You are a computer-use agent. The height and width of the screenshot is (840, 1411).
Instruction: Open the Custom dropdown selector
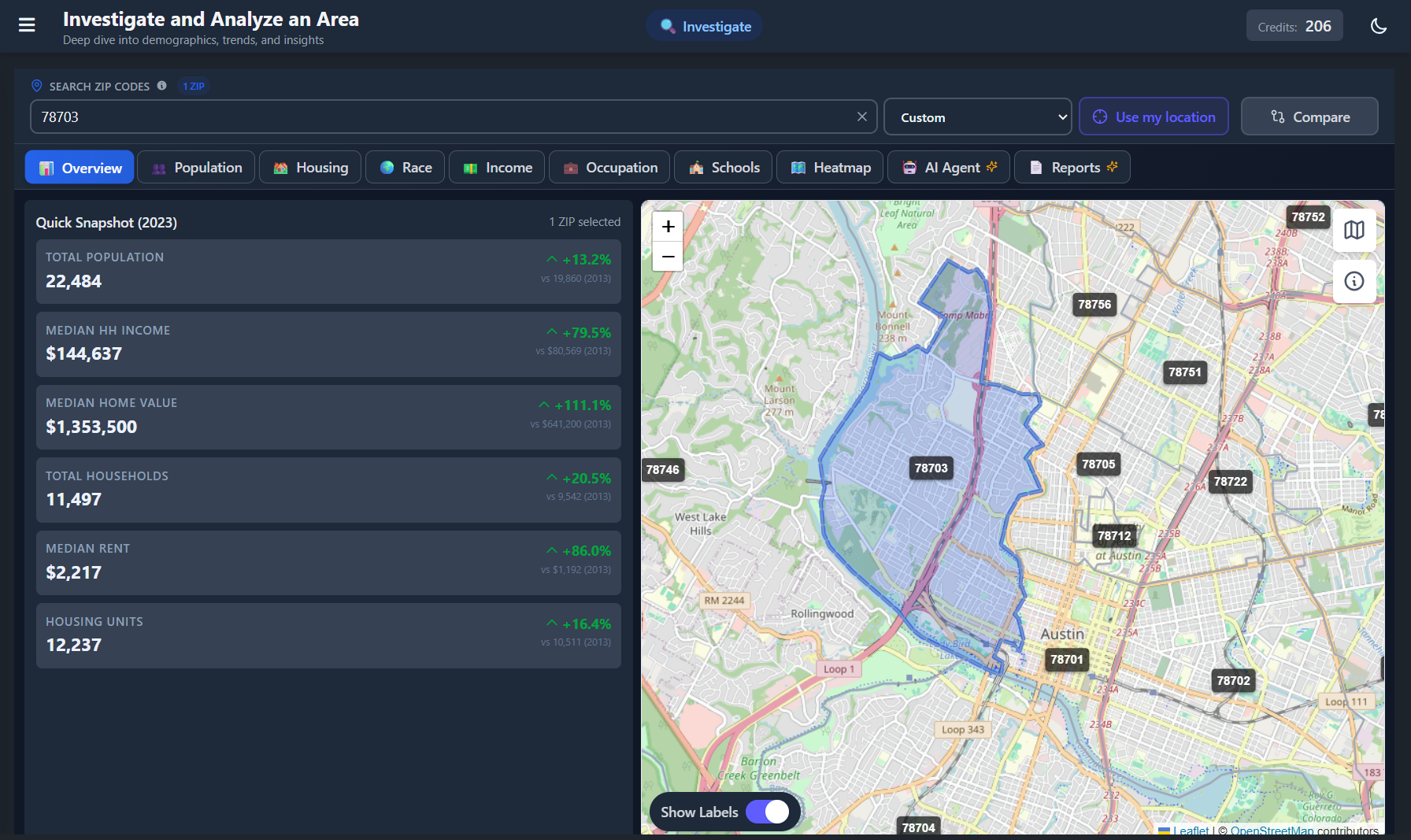(977, 116)
